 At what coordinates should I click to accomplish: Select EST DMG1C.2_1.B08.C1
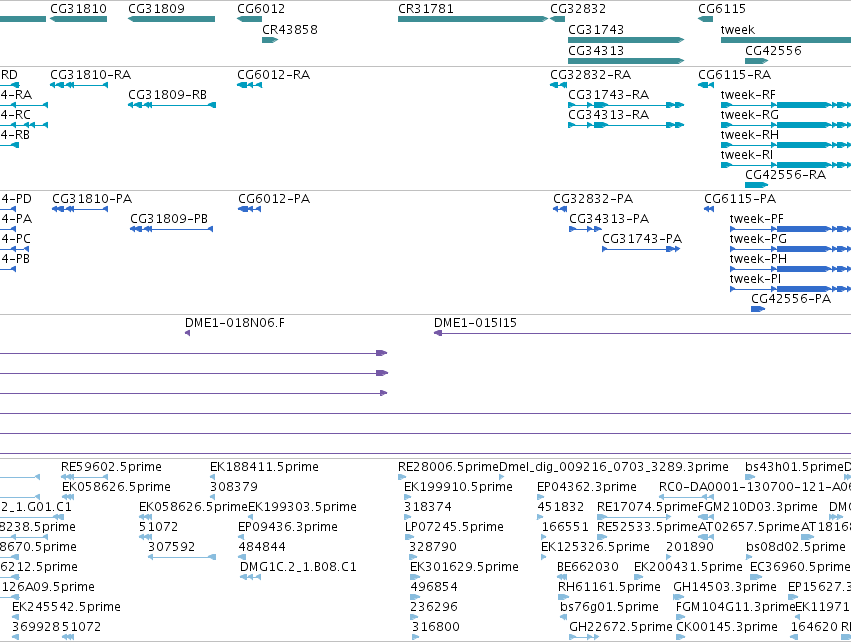click(x=298, y=567)
